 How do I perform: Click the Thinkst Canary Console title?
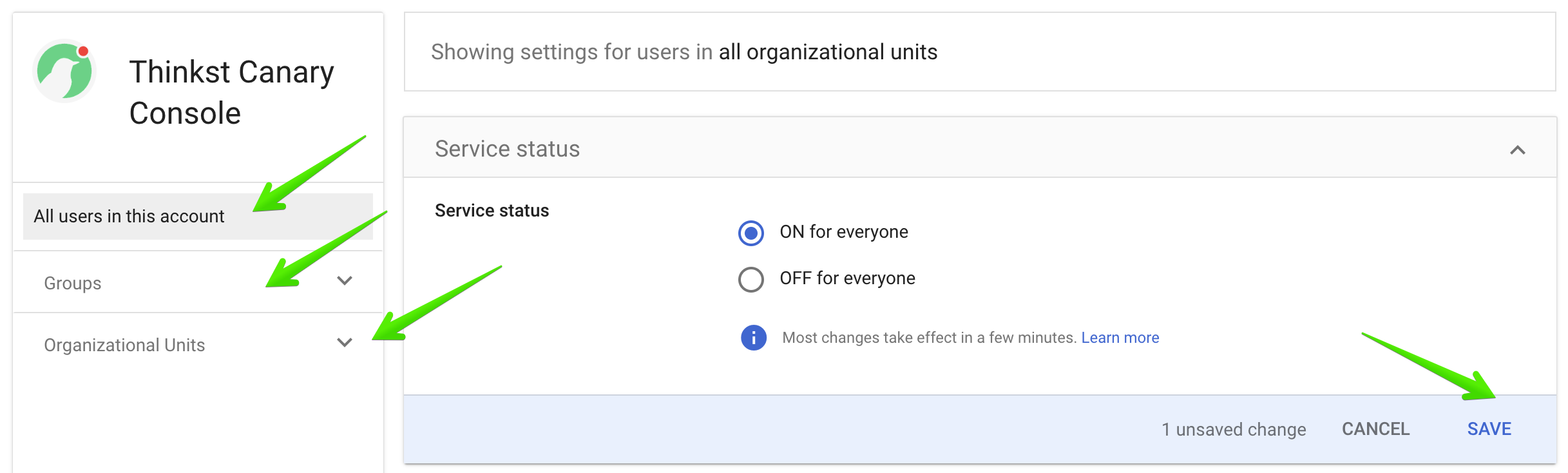coord(232,92)
